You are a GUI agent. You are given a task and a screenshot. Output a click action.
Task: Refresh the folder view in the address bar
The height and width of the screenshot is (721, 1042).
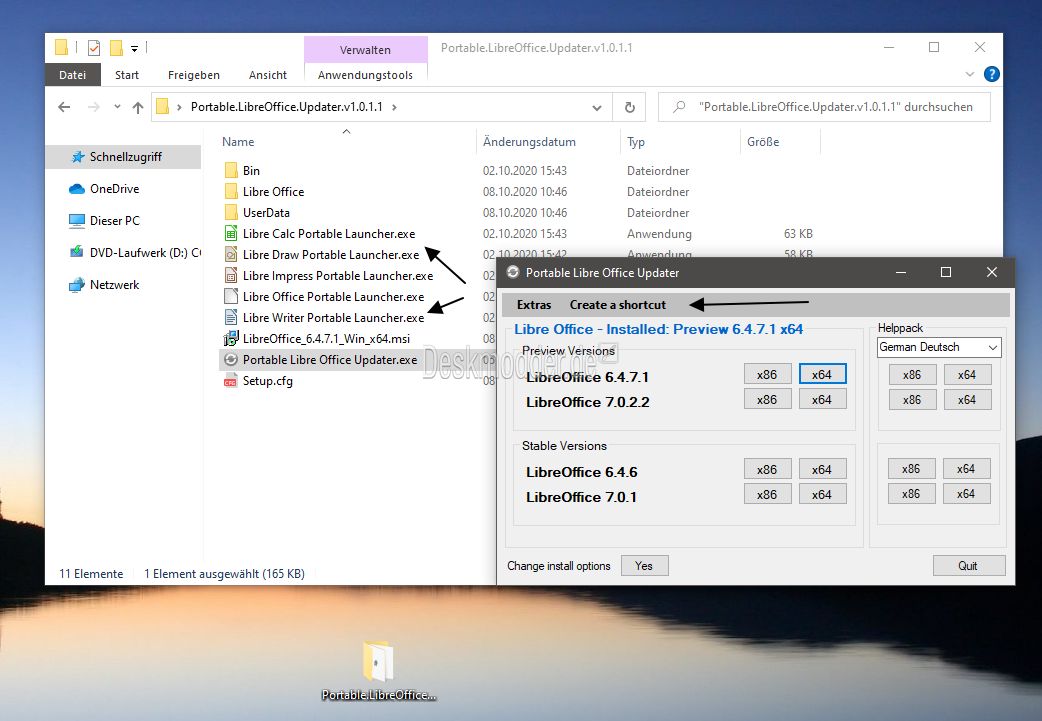tap(629, 107)
